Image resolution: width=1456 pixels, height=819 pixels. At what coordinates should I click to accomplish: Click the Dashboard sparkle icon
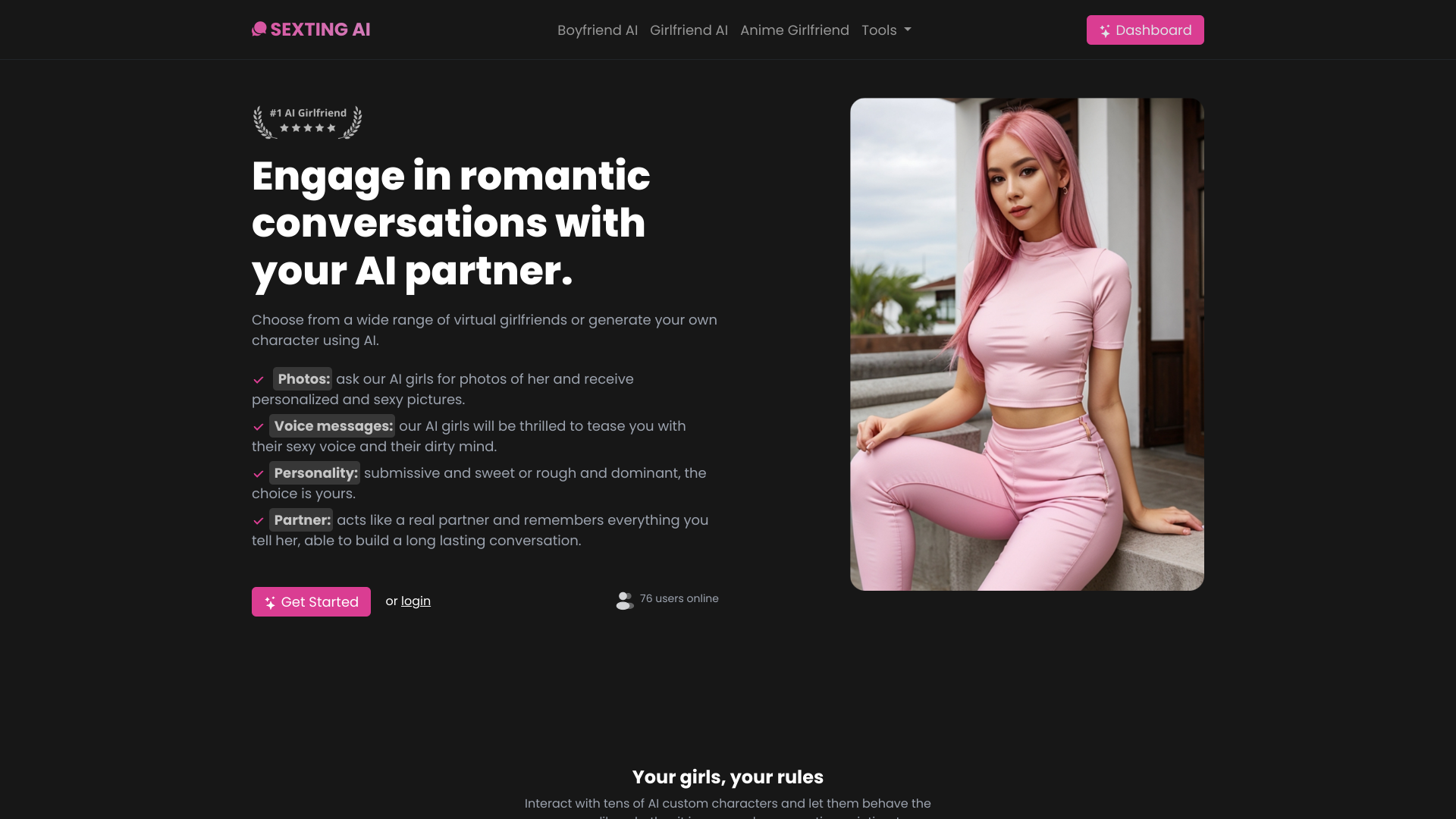point(1105,30)
